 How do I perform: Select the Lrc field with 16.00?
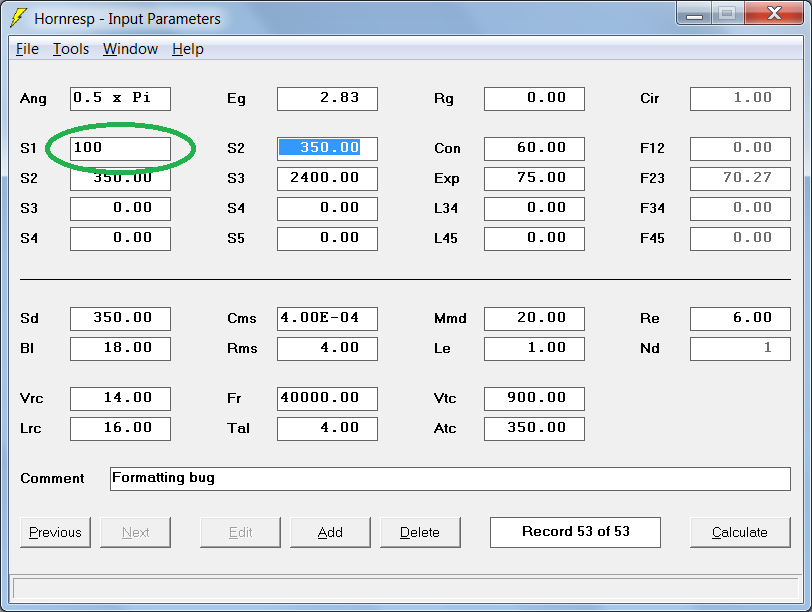click(120, 429)
